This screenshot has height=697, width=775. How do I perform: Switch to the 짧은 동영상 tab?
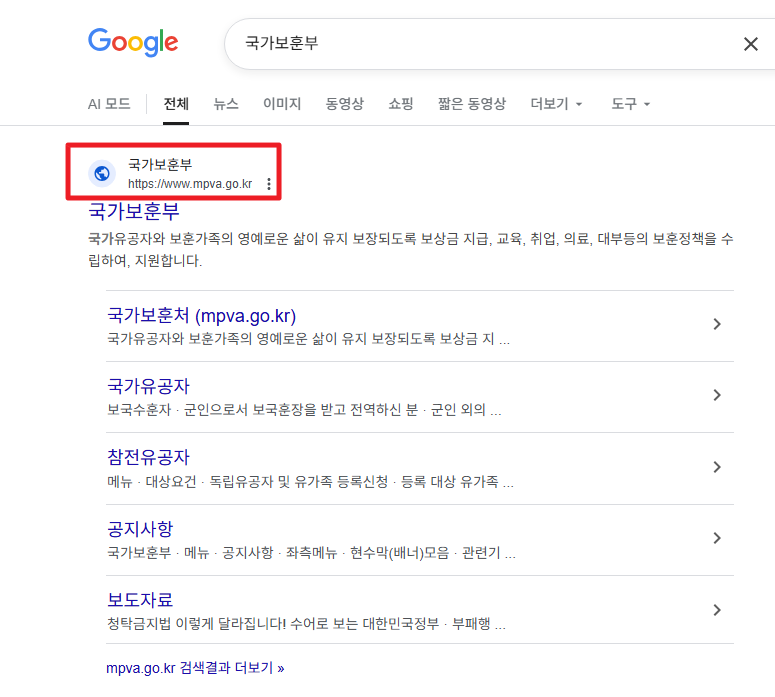pos(472,104)
